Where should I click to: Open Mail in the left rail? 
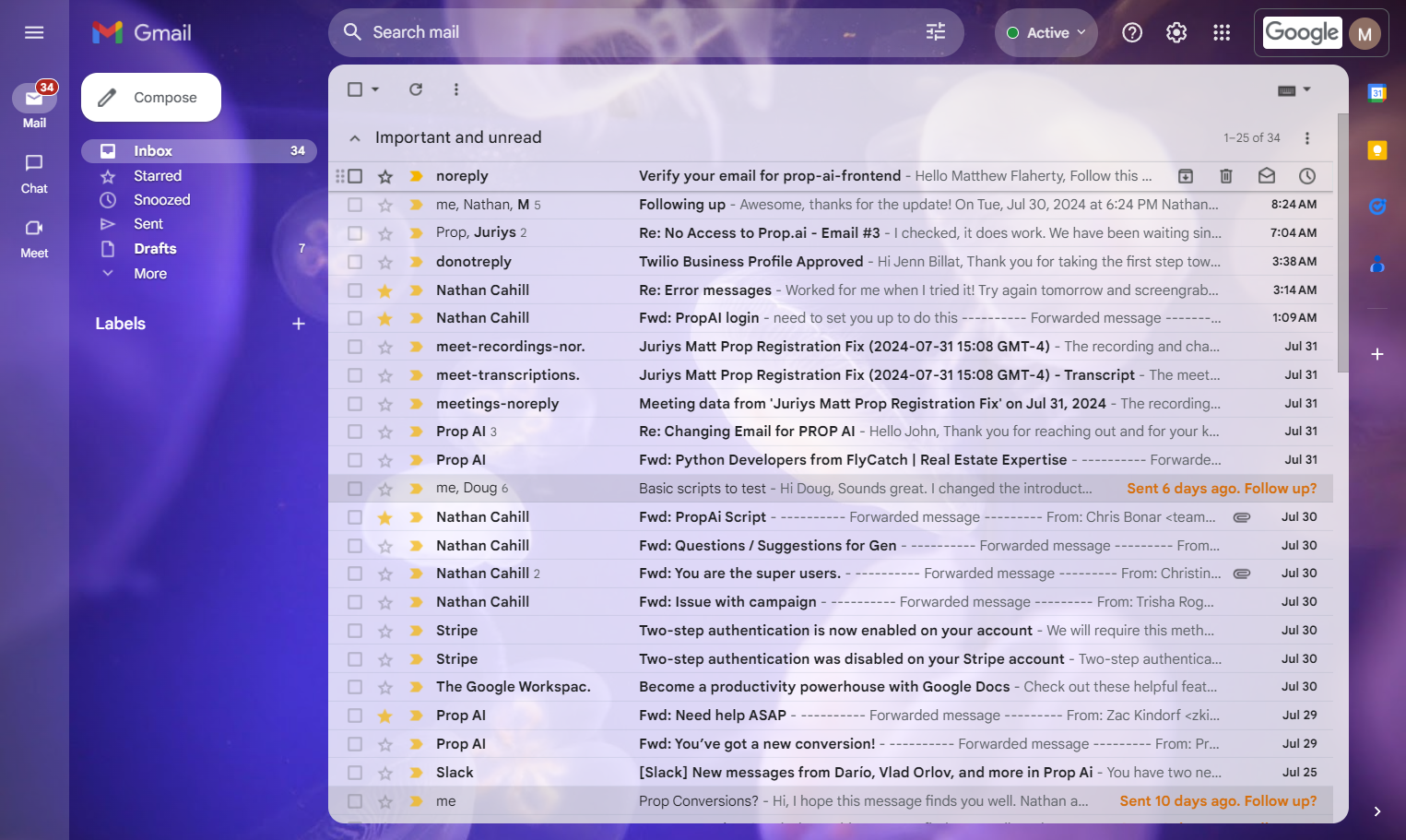point(34,106)
